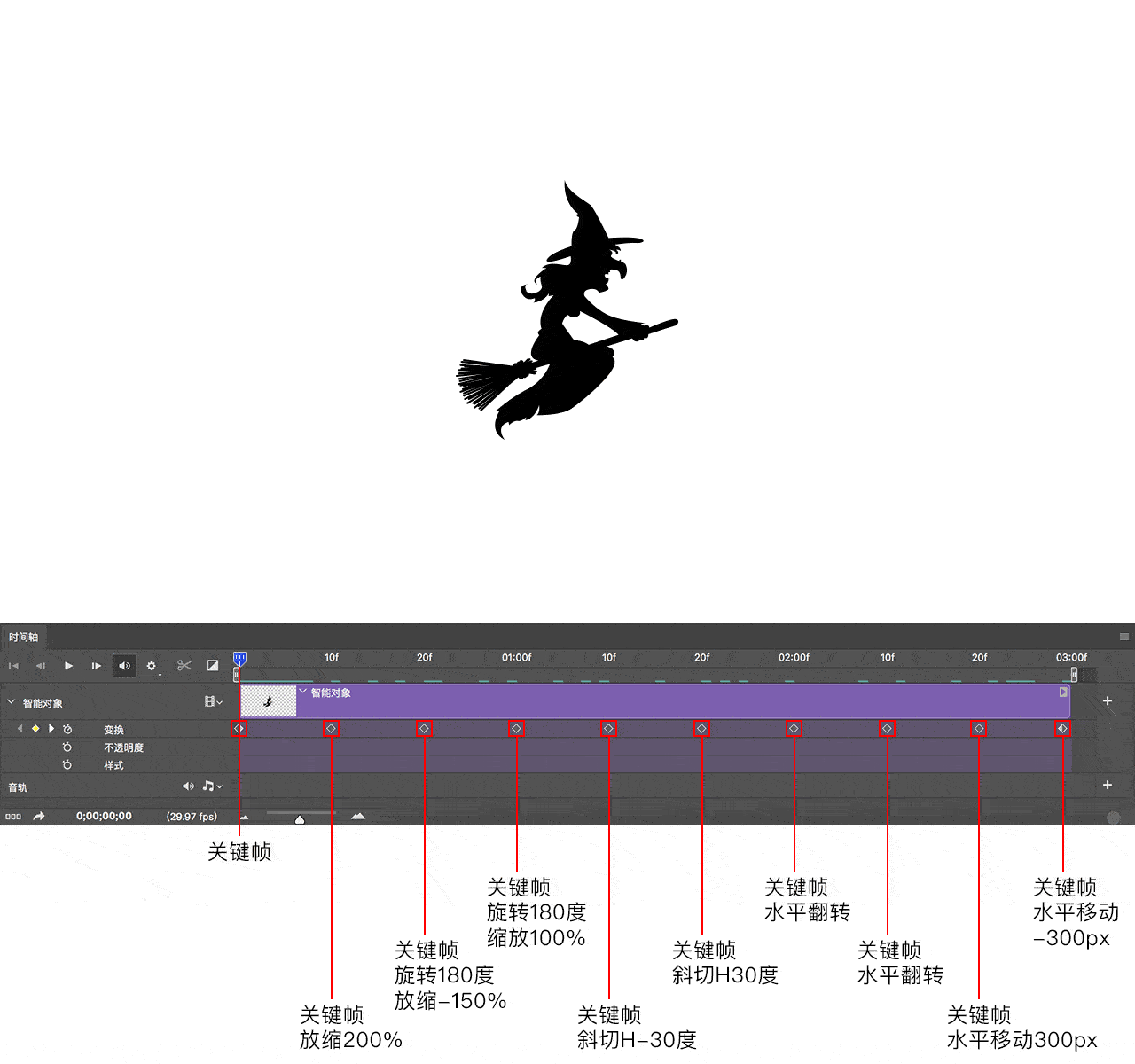Viewport: 1135px width, 1064px height.
Task: Open the 音轨 music note dropdown
Action: (x=211, y=786)
